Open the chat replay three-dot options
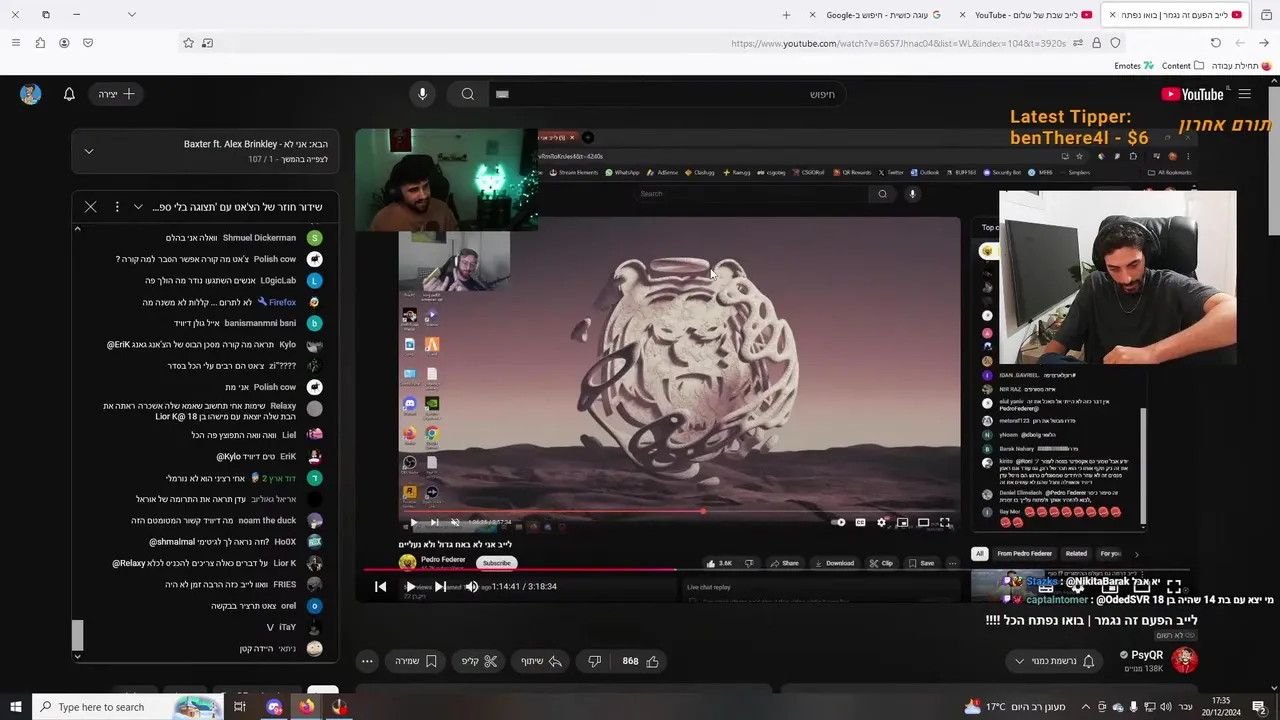Viewport: 1280px width, 720px height. 117,207
